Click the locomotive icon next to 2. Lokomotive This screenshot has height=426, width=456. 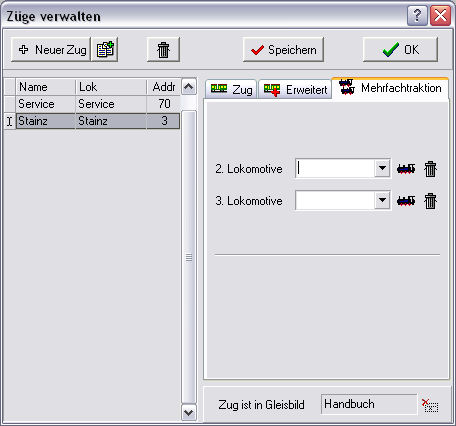click(406, 169)
